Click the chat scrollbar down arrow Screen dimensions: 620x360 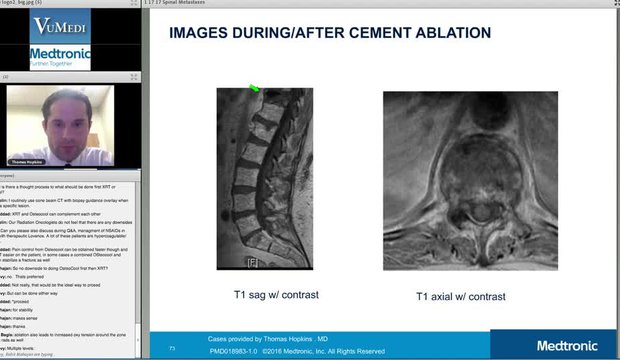coord(138,340)
